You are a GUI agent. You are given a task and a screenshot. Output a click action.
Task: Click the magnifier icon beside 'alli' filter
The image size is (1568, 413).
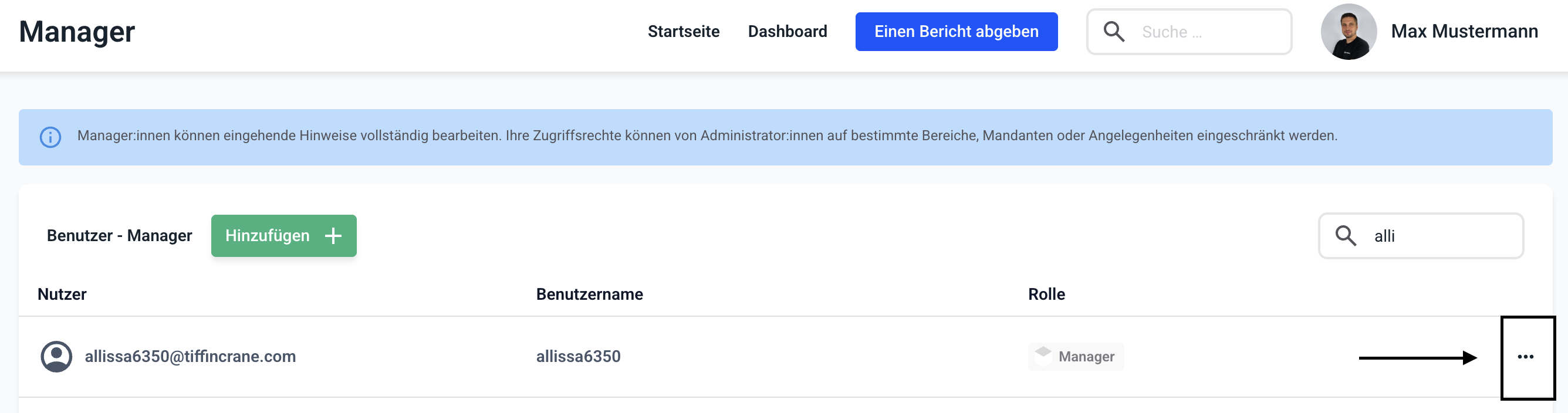[1346, 236]
